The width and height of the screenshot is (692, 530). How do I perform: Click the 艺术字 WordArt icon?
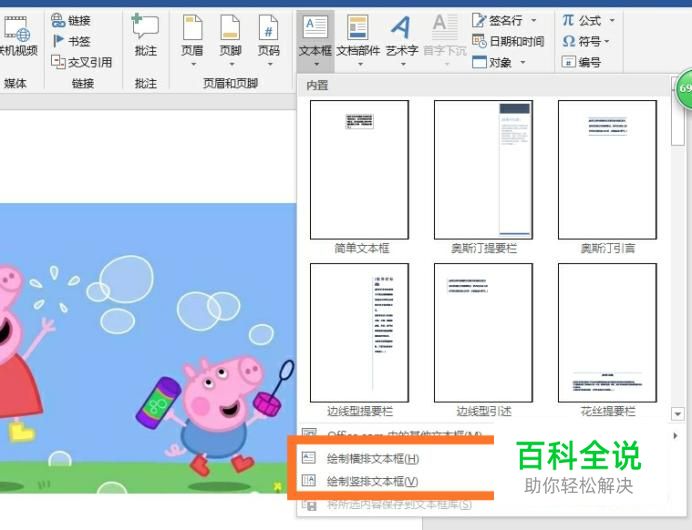click(x=401, y=27)
